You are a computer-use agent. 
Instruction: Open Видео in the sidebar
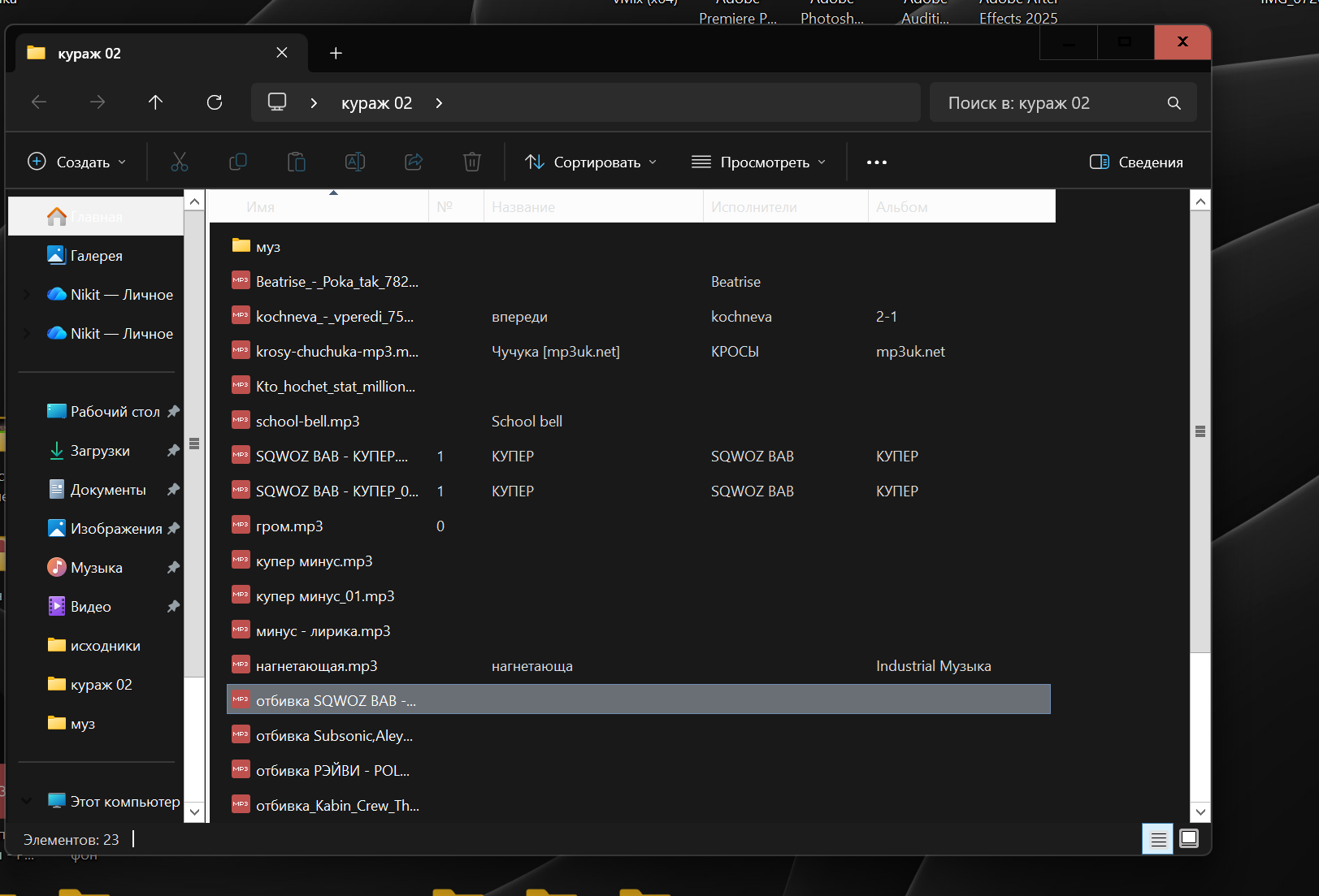(x=96, y=607)
